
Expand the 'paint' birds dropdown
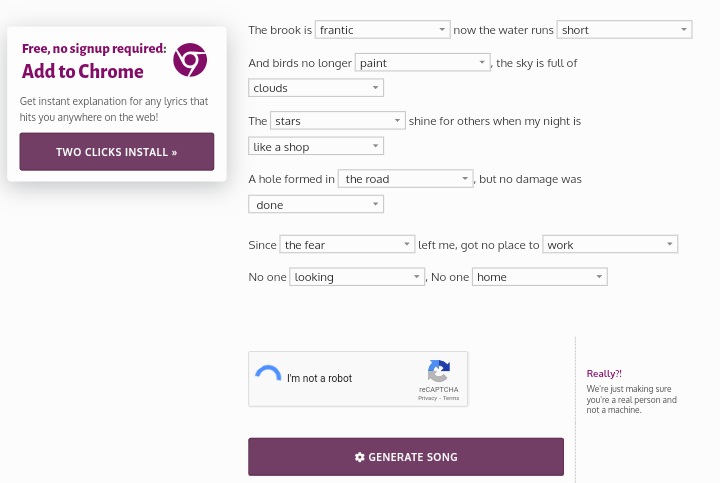tap(422, 63)
